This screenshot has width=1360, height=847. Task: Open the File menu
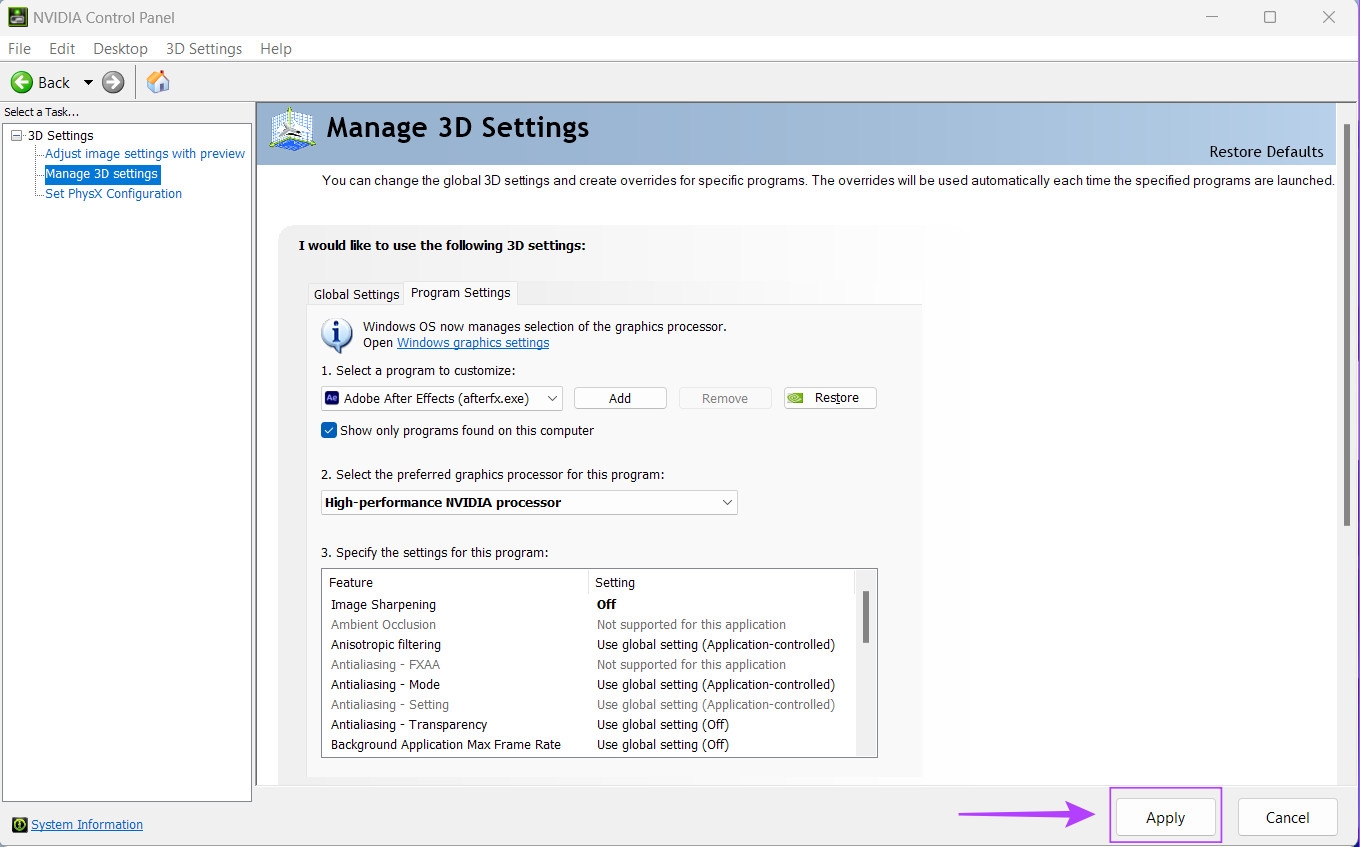[x=19, y=48]
